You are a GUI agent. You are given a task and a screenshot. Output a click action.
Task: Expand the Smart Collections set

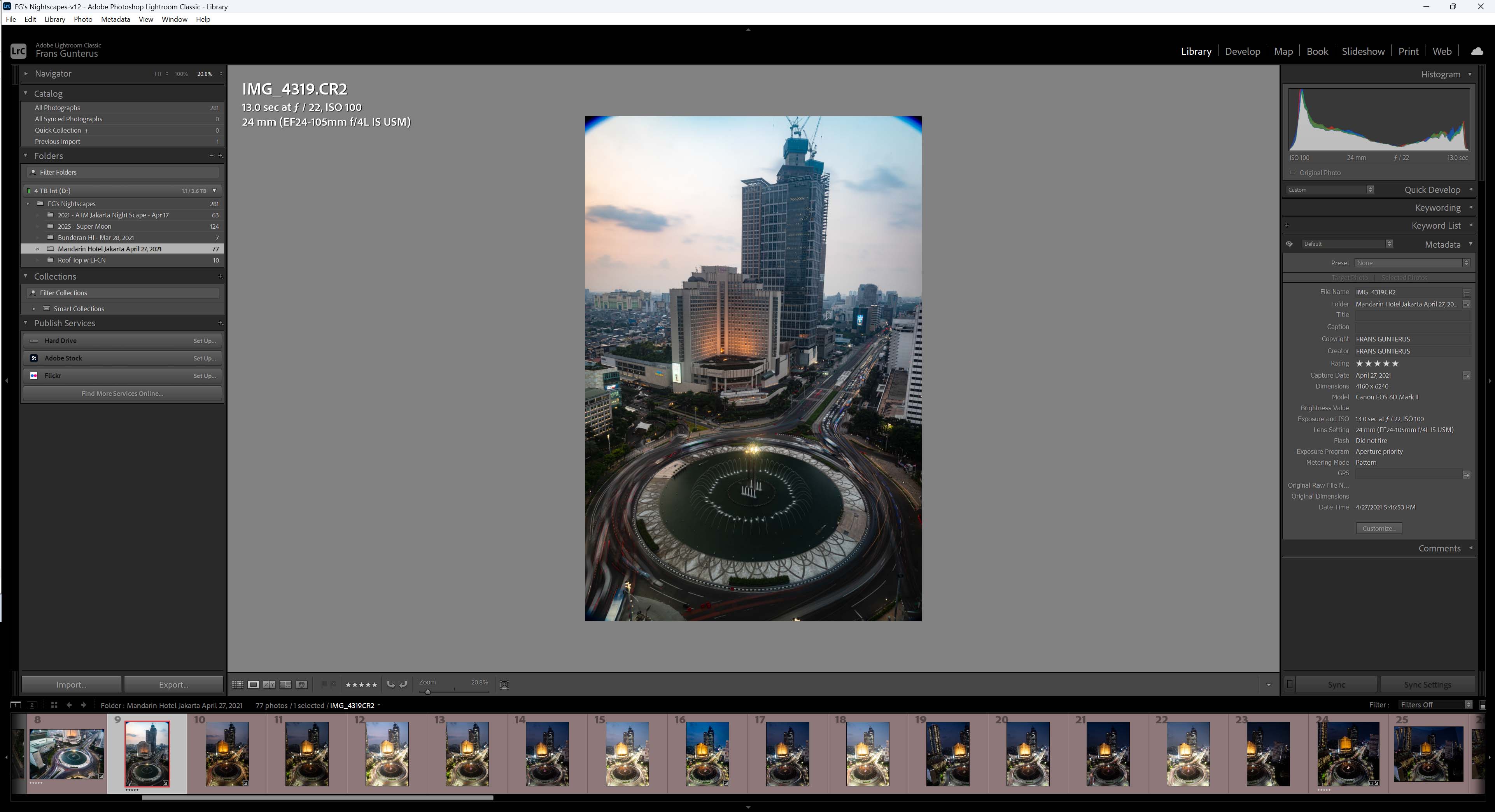(34, 309)
